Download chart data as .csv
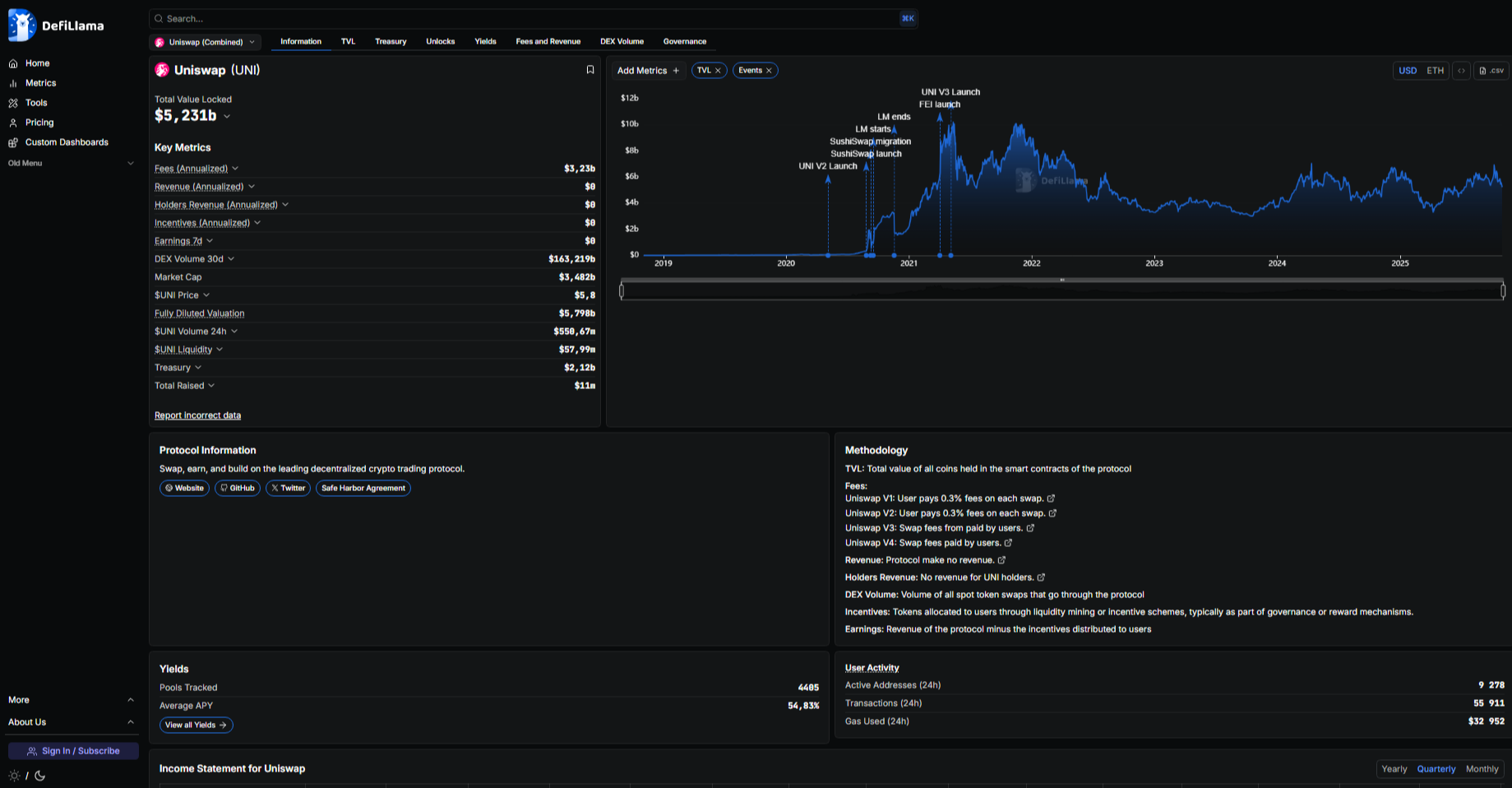 point(1491,71)
